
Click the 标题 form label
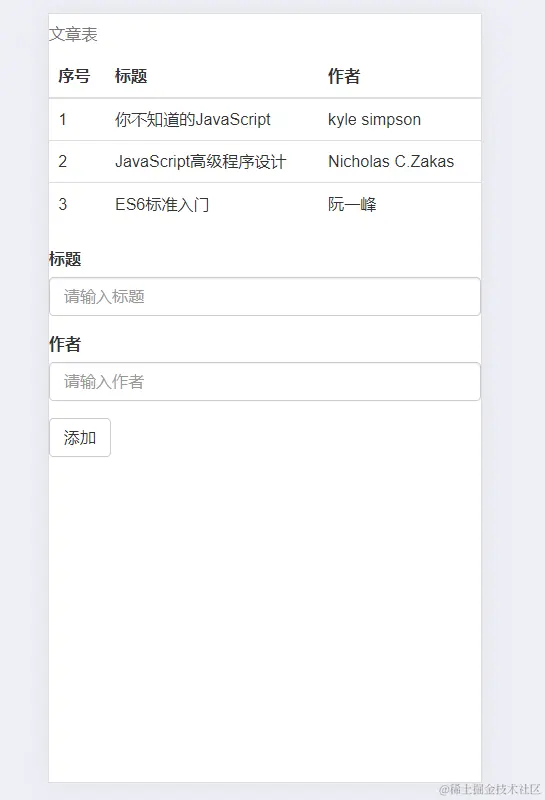coord(65,259)
